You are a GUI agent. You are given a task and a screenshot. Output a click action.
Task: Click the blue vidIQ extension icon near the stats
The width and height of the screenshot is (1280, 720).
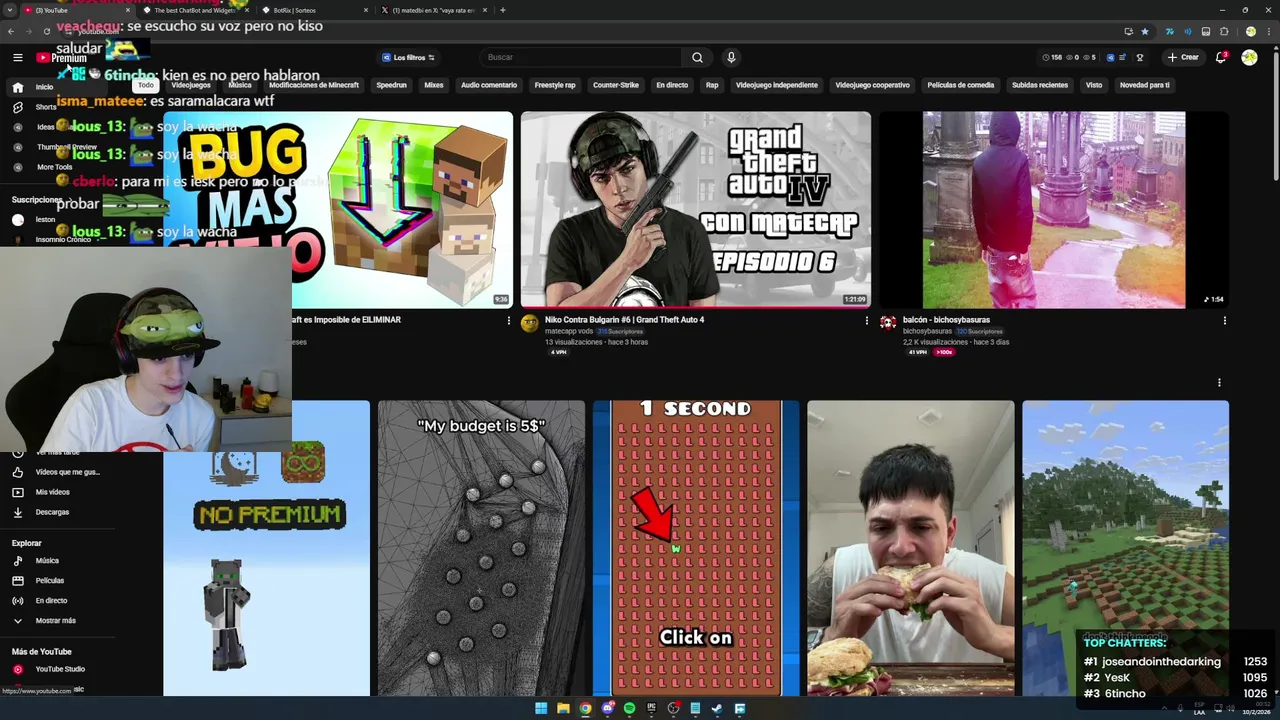pyautogui.click(x=1110, y=57)
